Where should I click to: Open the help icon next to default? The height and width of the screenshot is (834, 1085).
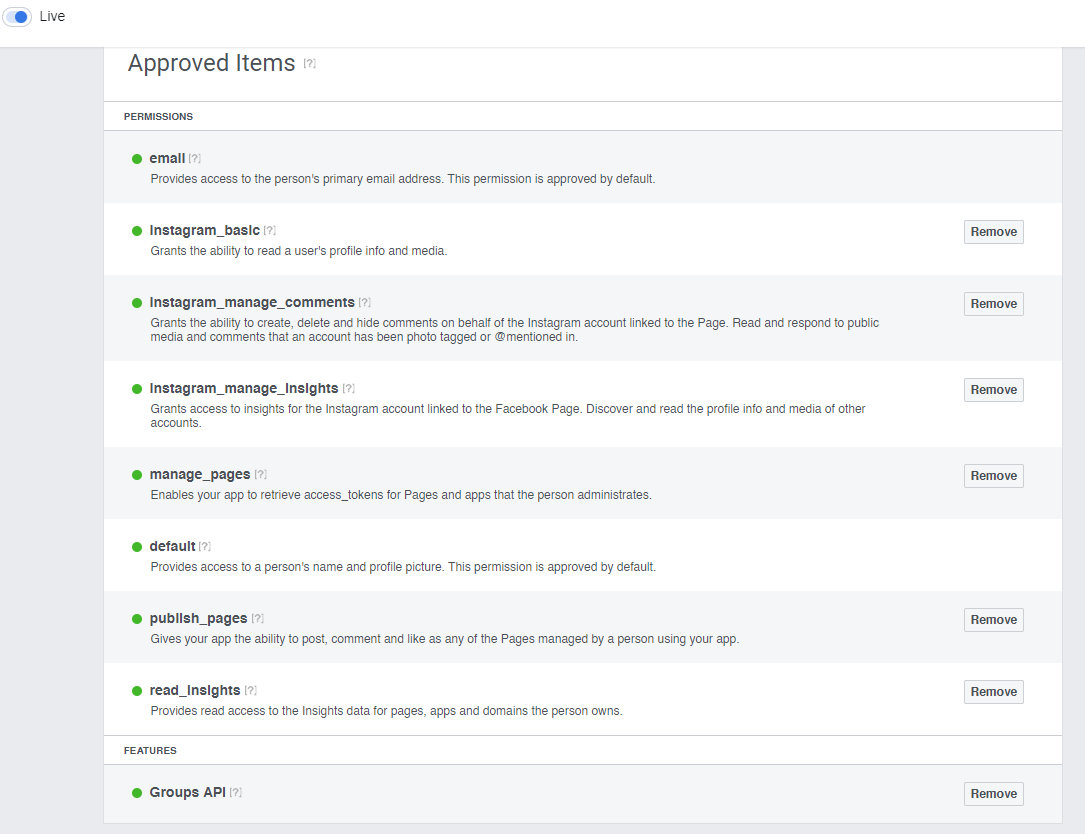(204, 547)
